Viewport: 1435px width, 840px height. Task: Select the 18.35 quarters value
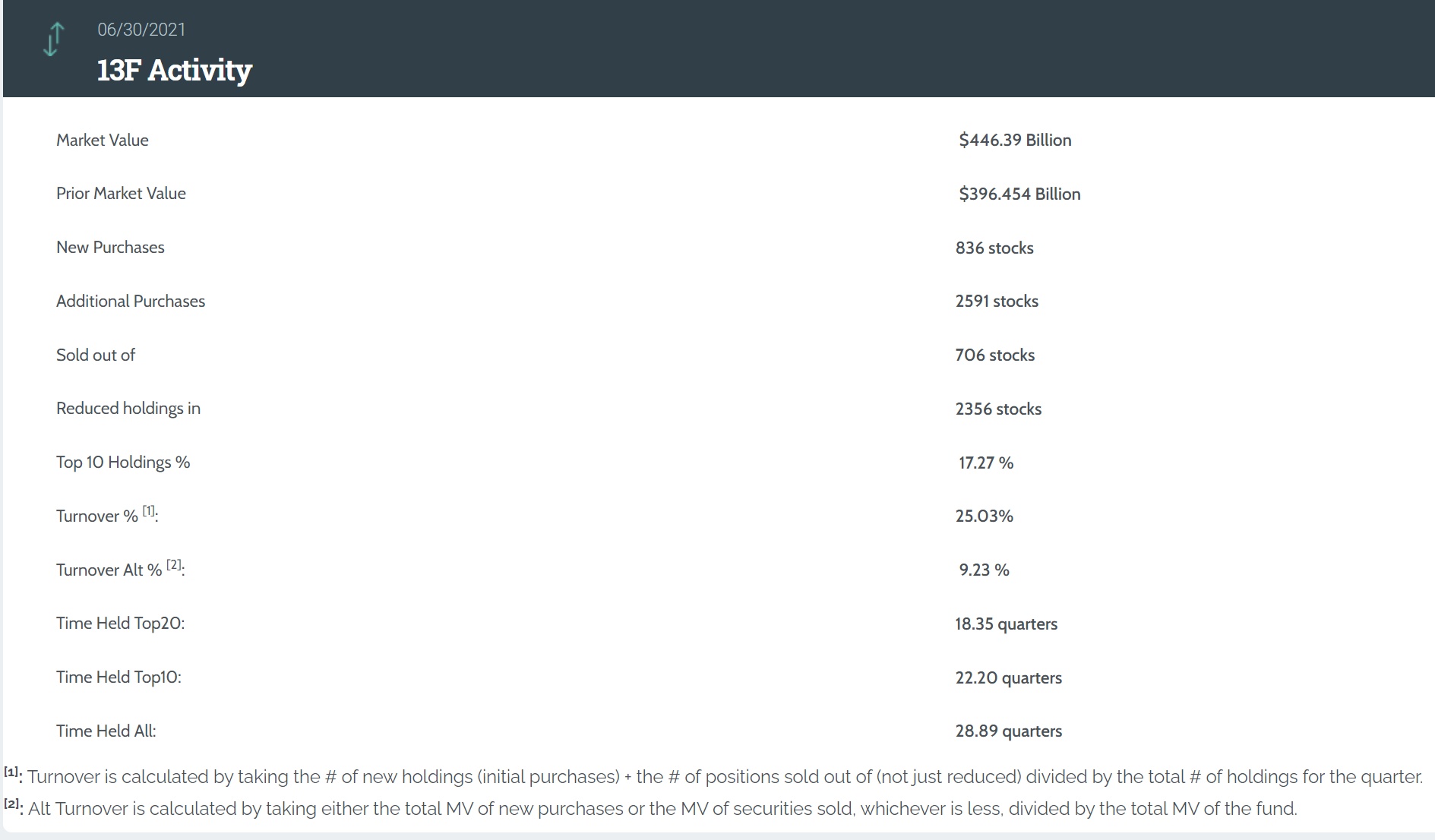(x=1007, y=624)
